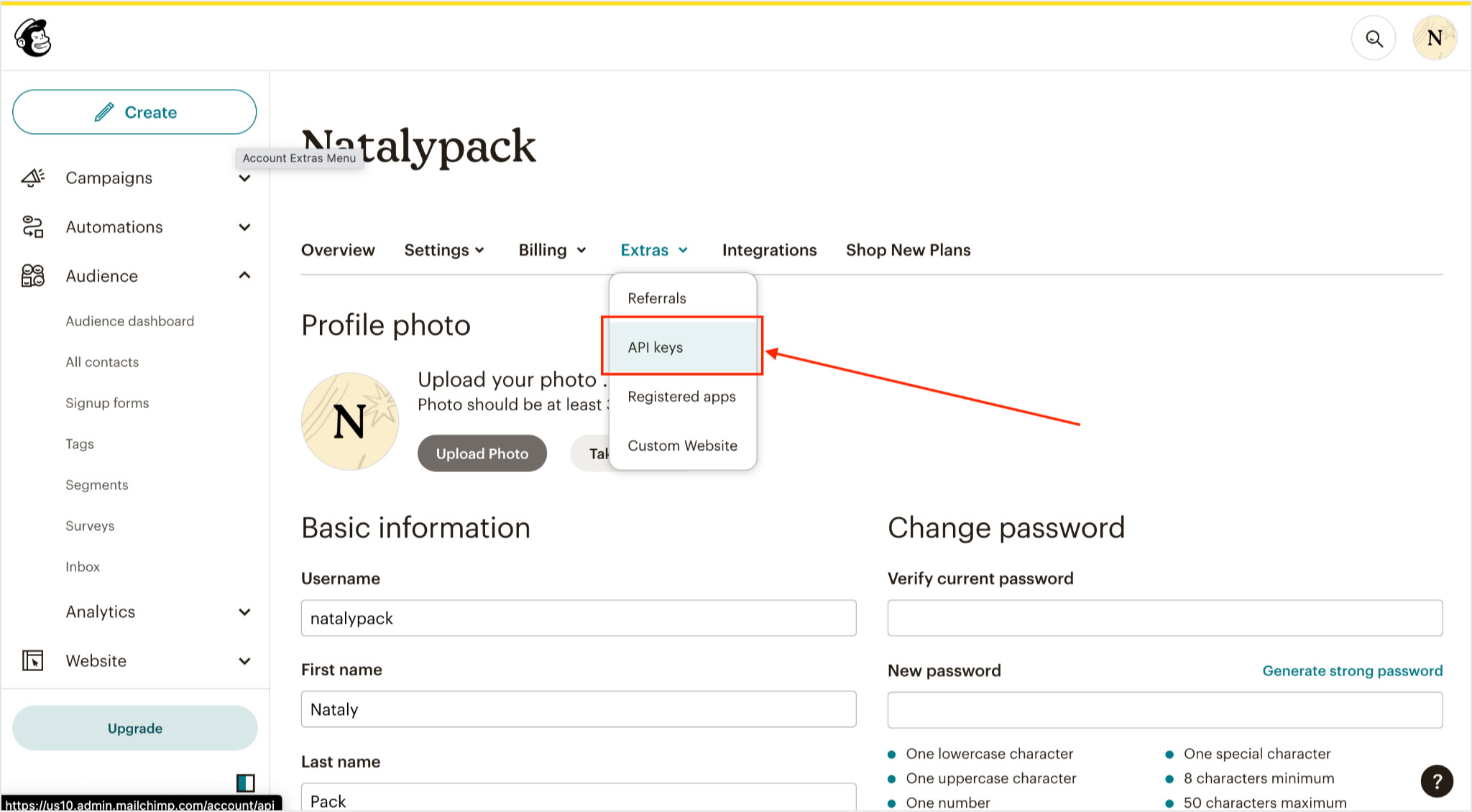Click the Automations flow icon
This screenshot has width=1472, height=812.
click(x=33, y=226)
